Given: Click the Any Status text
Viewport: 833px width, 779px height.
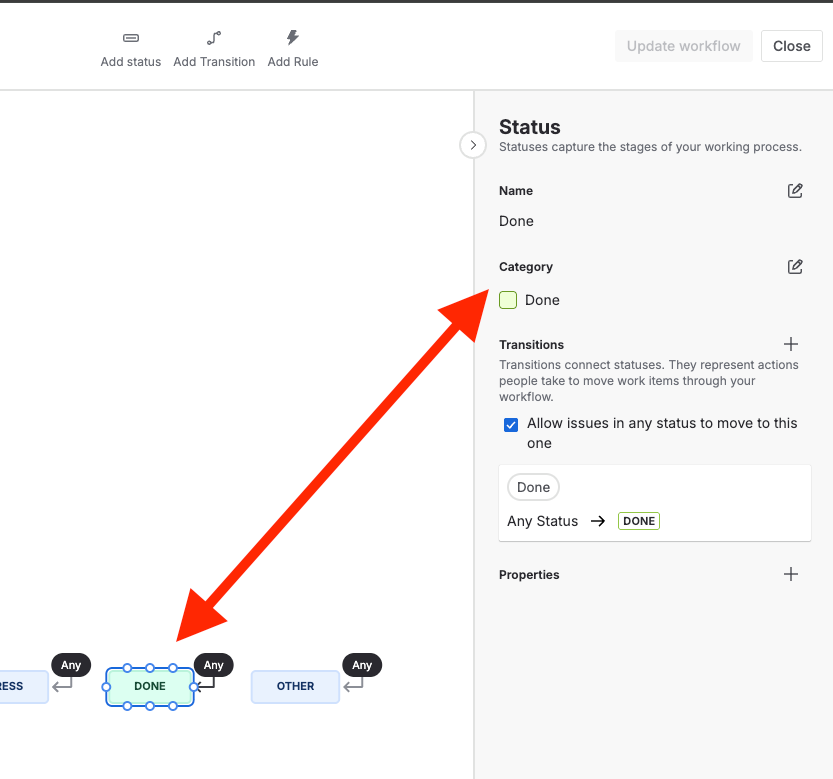Looking at the screenshot, I should pyautogui.click(x=542, y=521).
